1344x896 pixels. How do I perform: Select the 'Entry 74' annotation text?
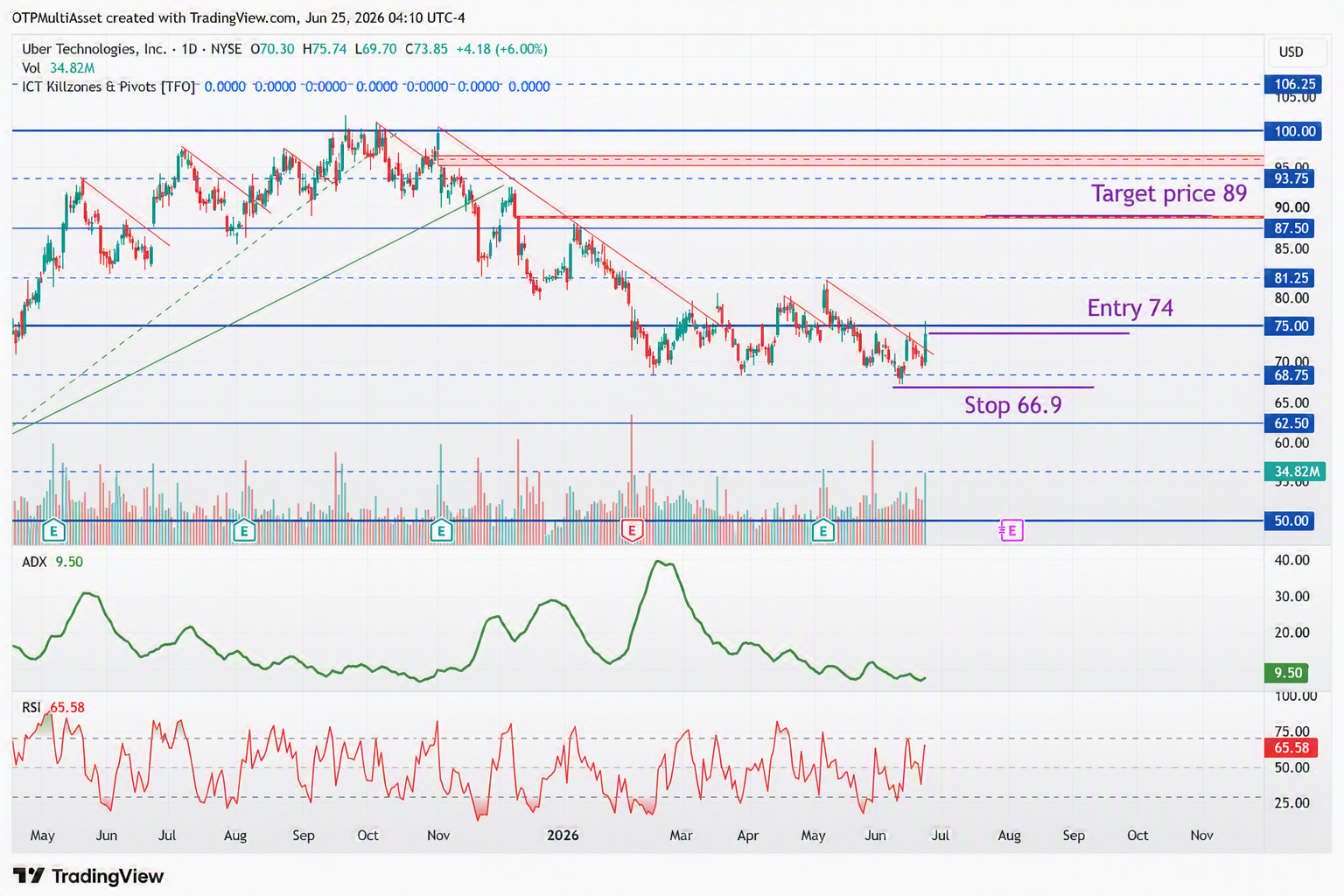point(1130,308)
